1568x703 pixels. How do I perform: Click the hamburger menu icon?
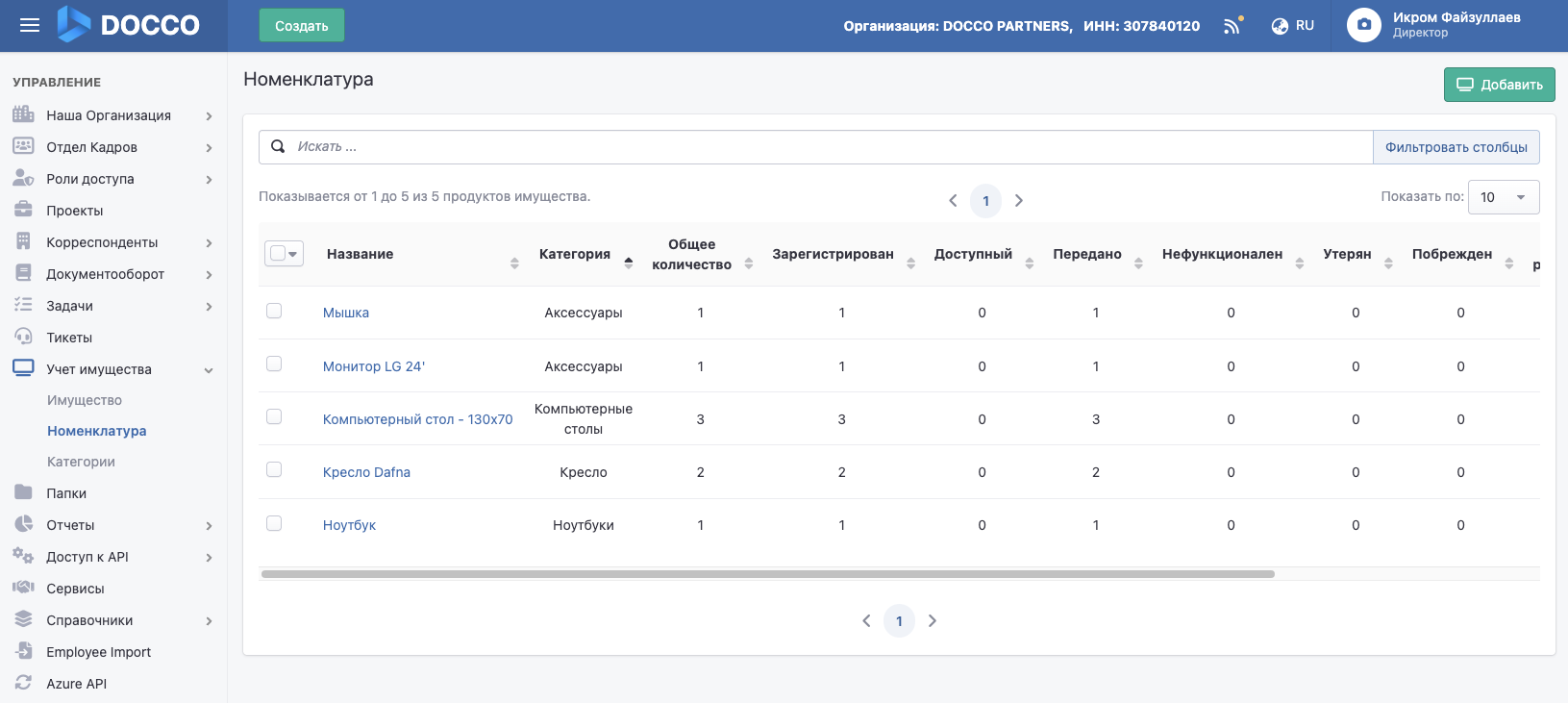(x=30, y=26)
